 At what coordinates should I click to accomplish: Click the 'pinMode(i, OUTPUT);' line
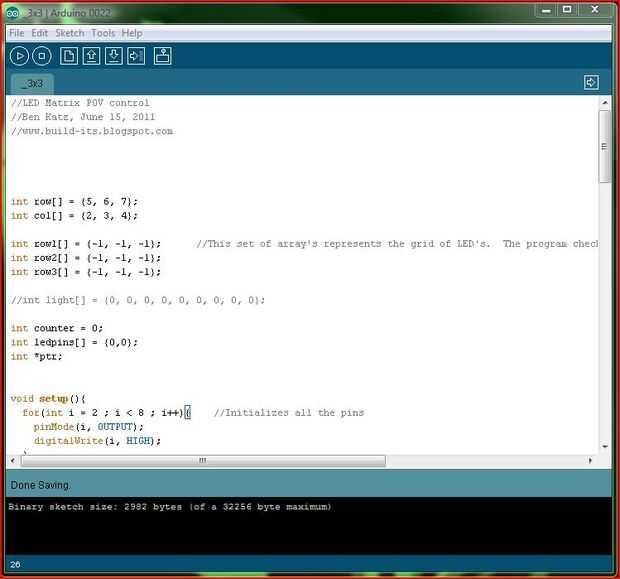(89, 427)
